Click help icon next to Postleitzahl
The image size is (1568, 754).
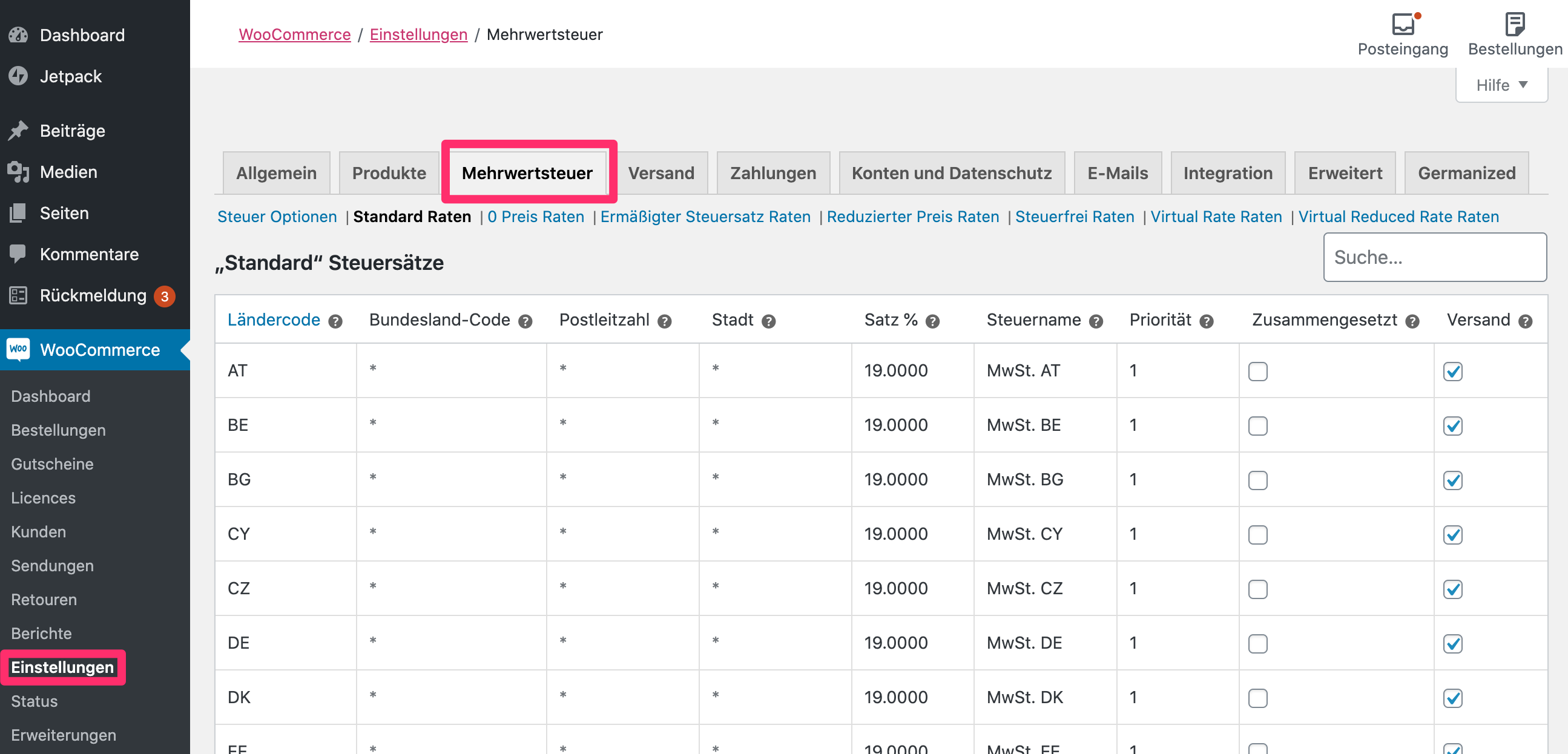pyautogui.click(x=665, y=321)
